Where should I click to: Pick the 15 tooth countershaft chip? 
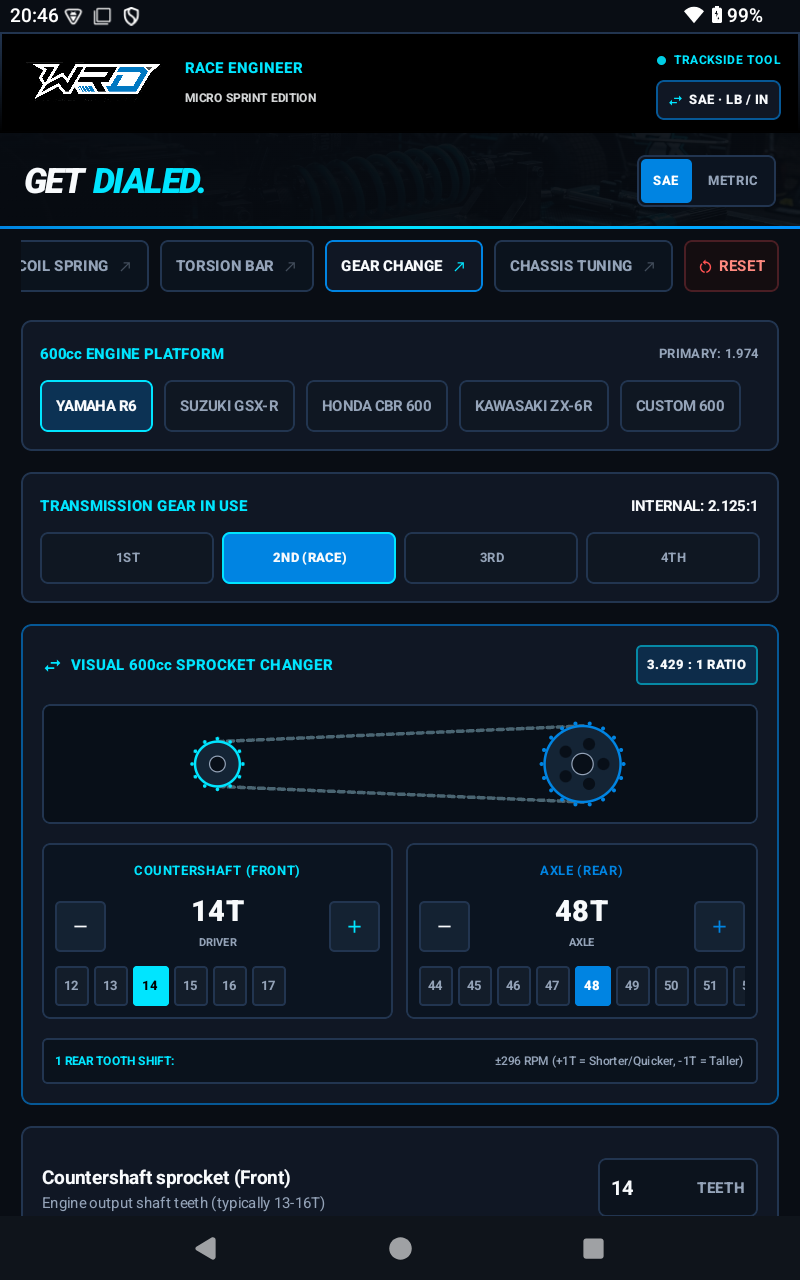[190, 986]
